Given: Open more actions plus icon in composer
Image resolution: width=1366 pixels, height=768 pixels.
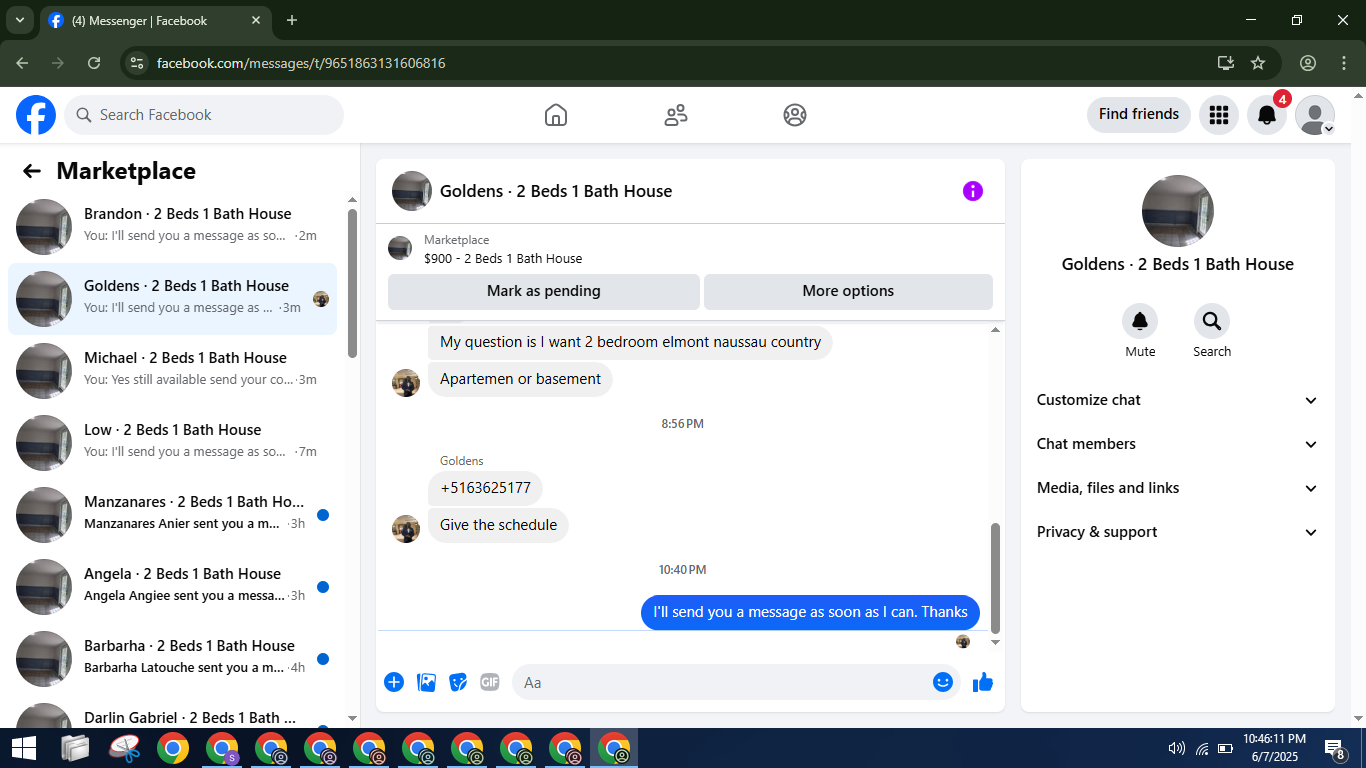Looking at the screenshot, I should pos(394,682).
